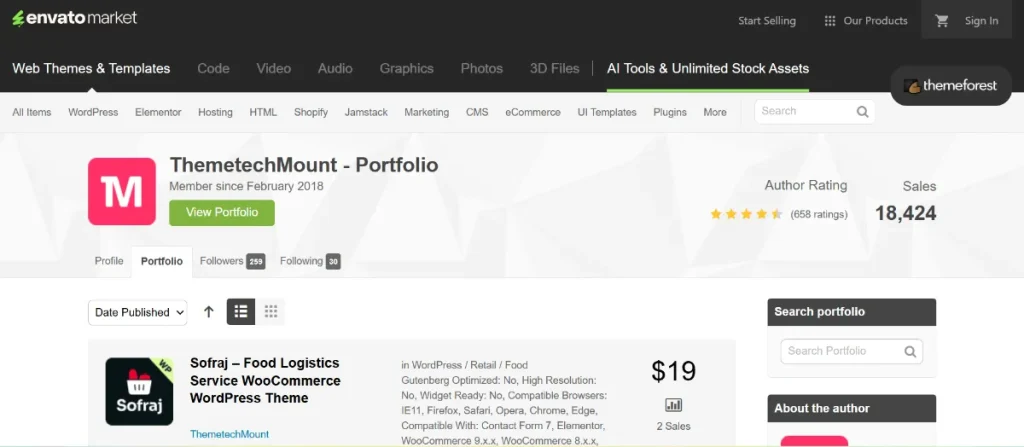Click the 2 Sales text
Image resolution: width=1024 pixels, height=447 pixels.
coord(673,426)
